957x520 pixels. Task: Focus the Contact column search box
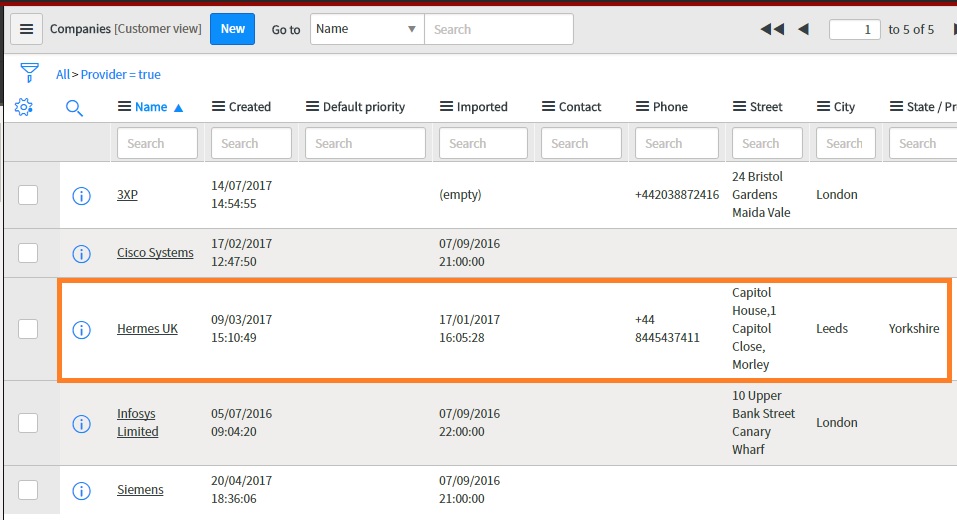click(x=581, y=143)
